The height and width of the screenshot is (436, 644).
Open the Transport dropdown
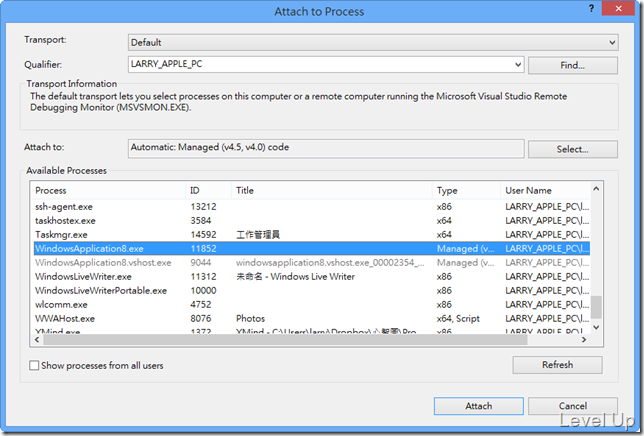(x=373, y=42)
